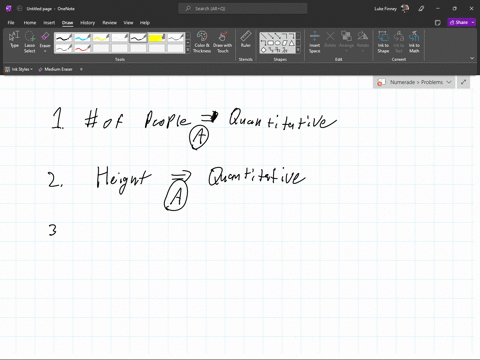
Task: Expand page to full view
Action: coord(463,82)
